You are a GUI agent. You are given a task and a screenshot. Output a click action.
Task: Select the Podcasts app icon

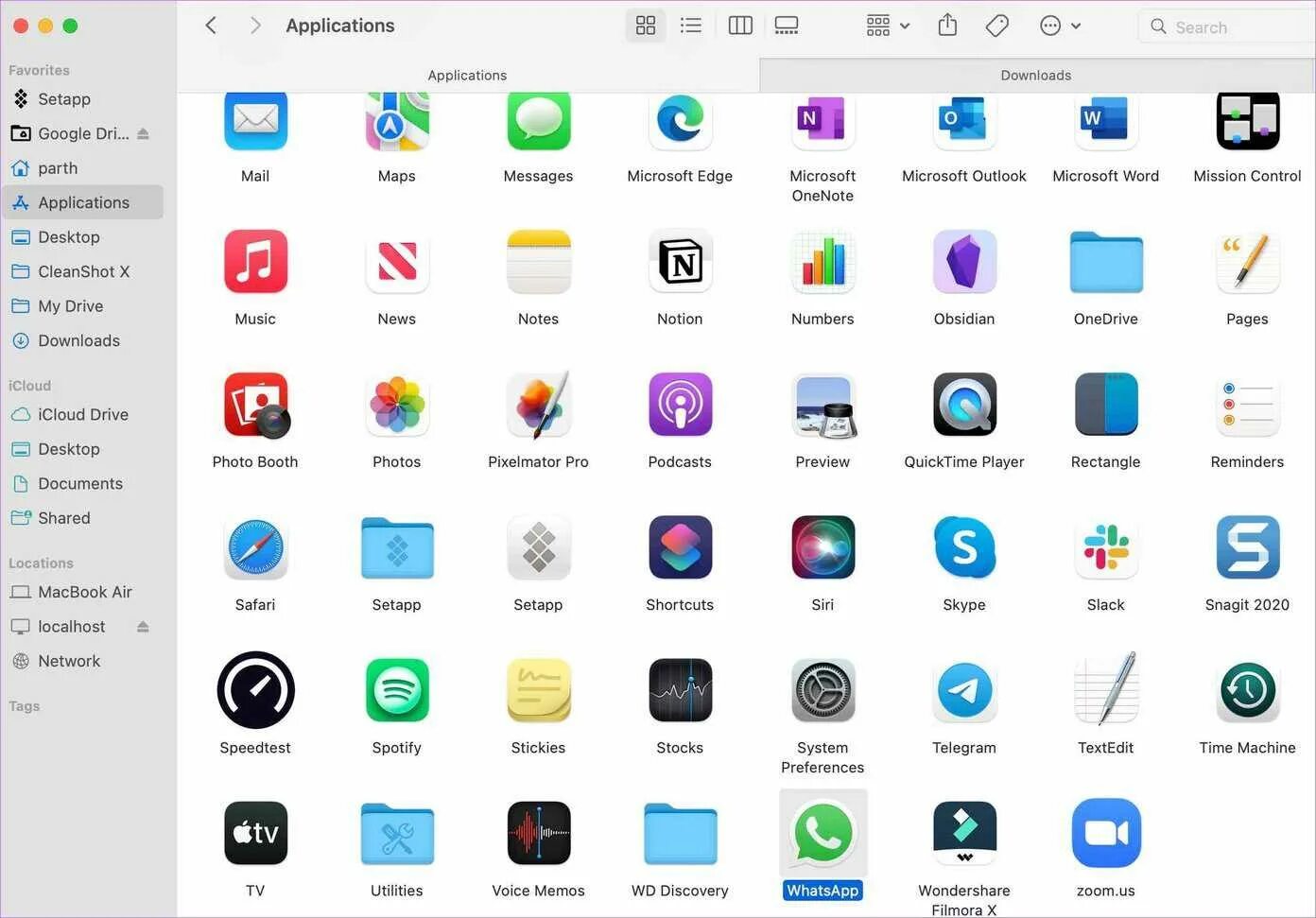pyautogui.click(x=681, y=405)
